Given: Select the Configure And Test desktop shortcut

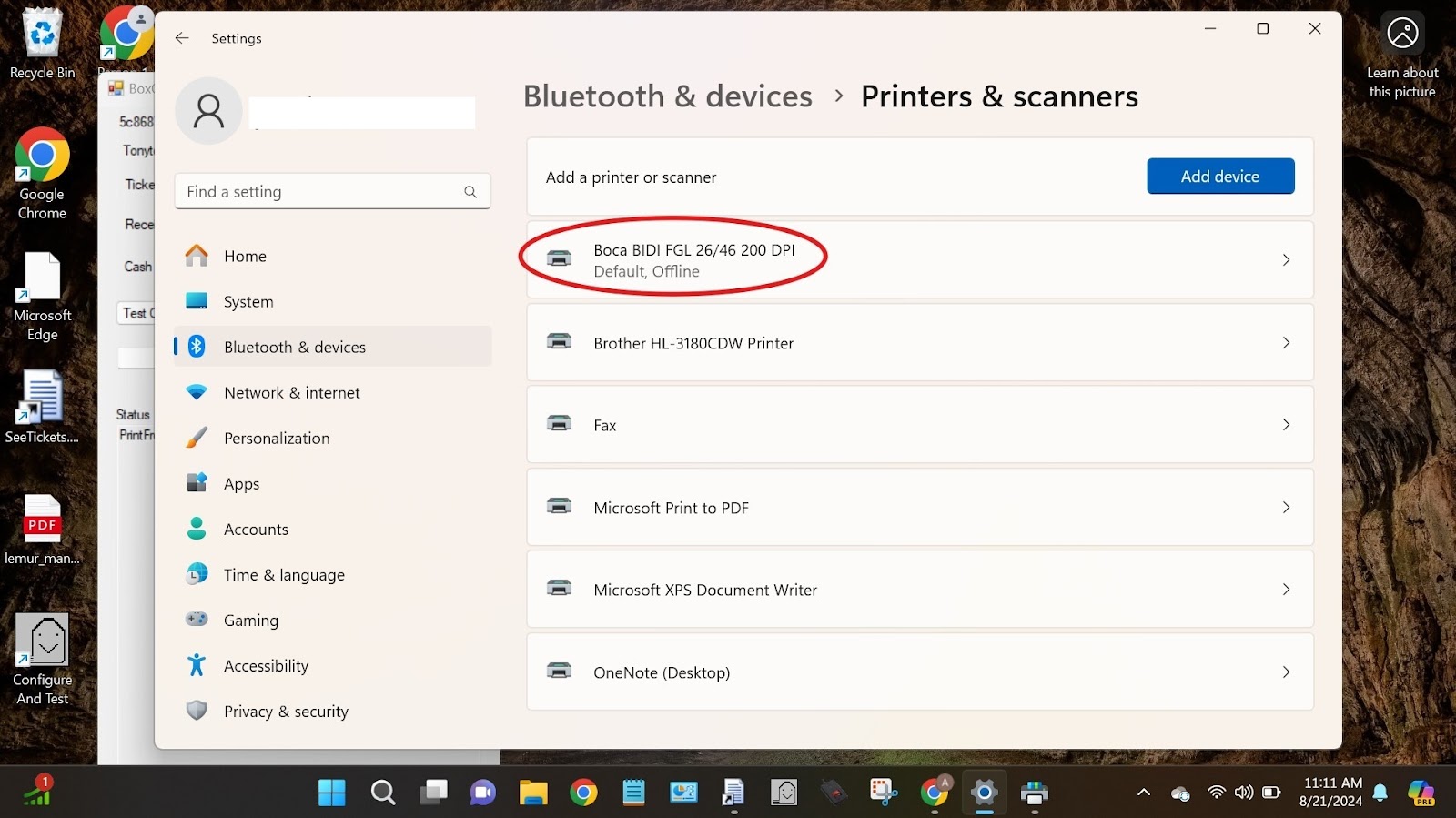Looking at the screenshot, I should tap(42, 660).
